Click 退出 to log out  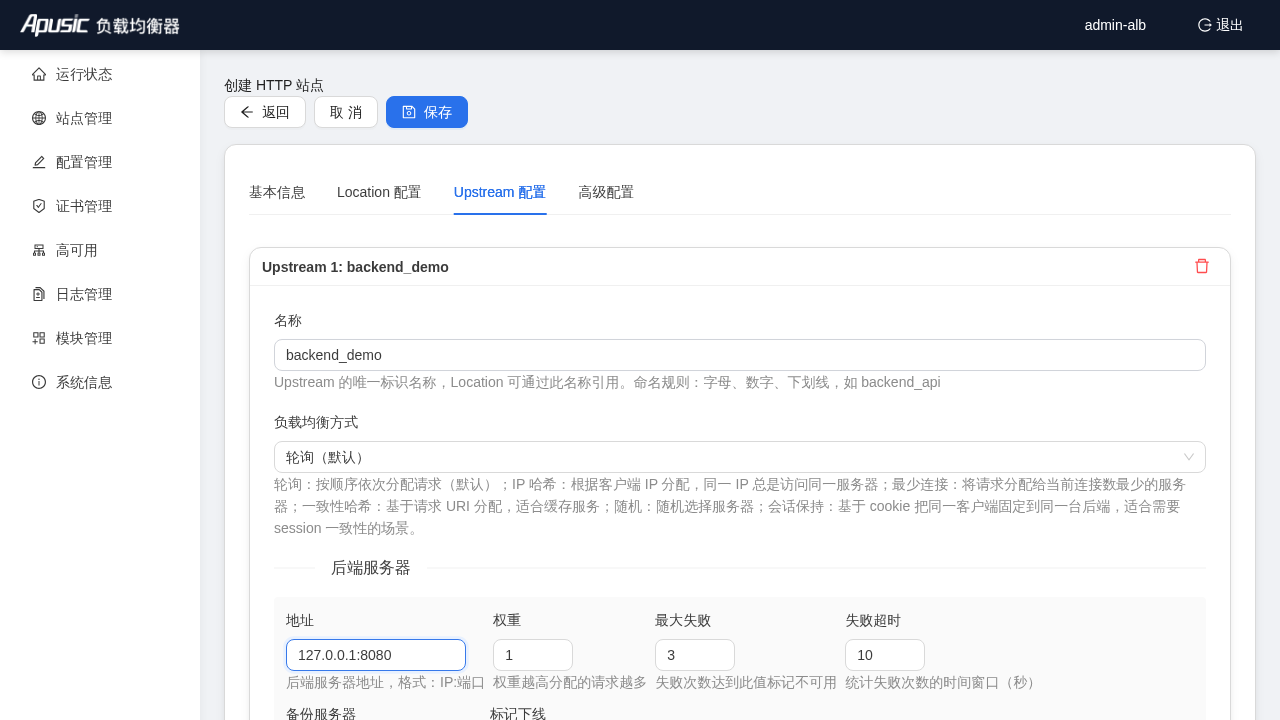1221,25
